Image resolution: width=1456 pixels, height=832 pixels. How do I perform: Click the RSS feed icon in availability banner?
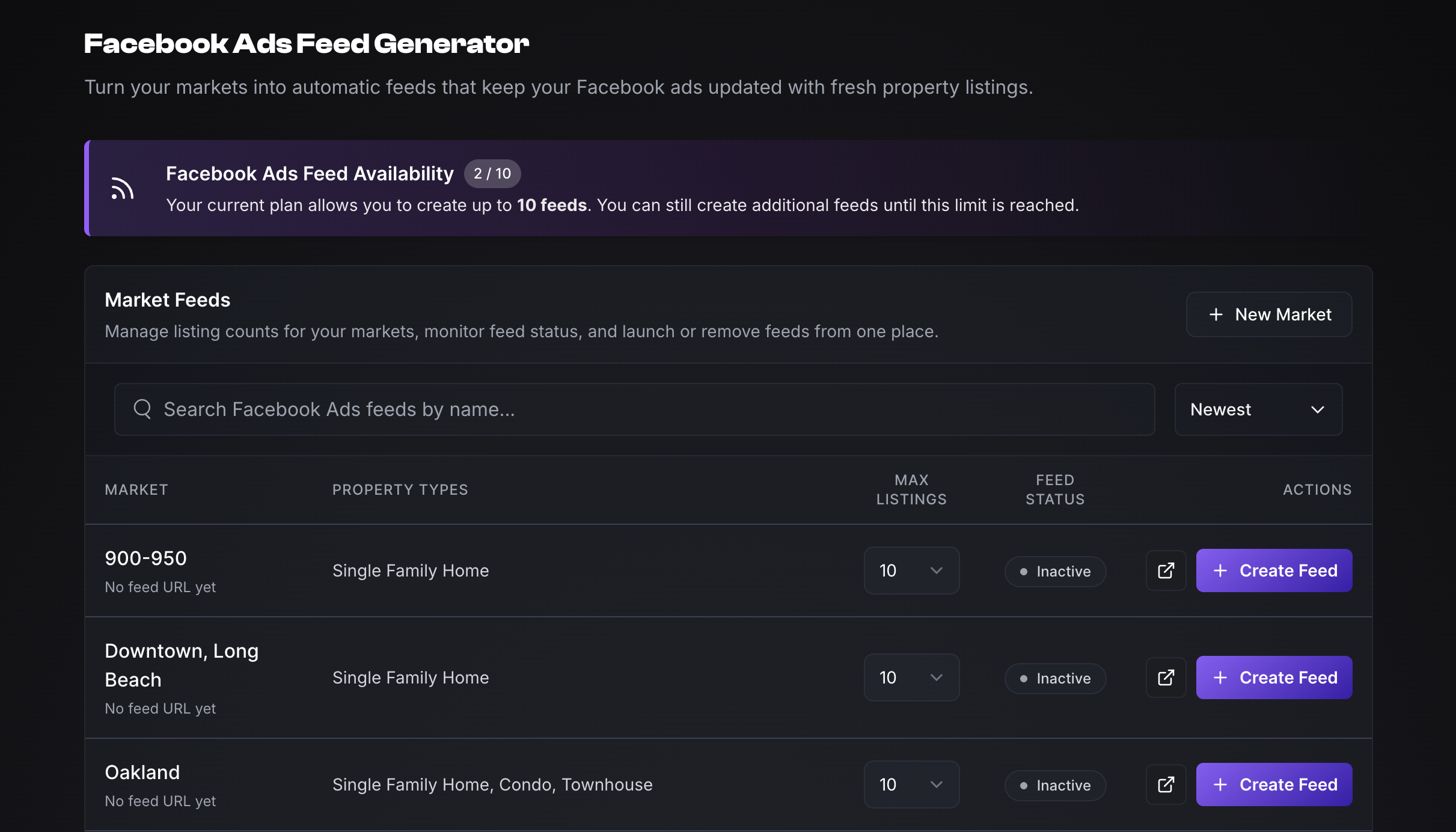click(x=122, y=188)
